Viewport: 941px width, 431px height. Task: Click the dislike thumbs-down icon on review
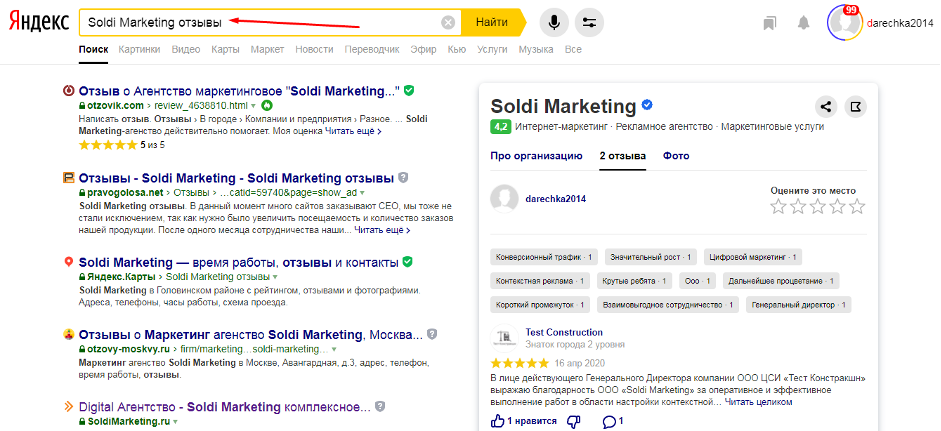coord(574,422)
